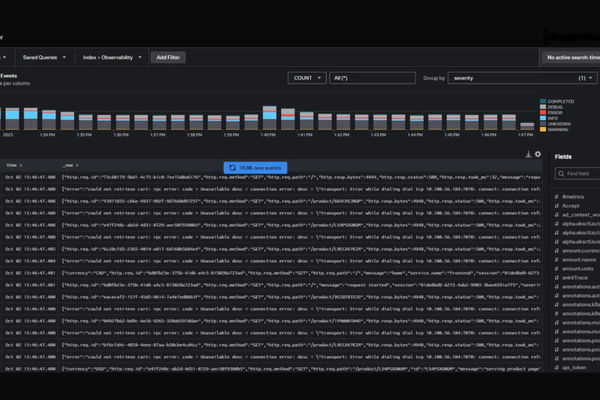Select the amount.units field
Screen dimensions: 600x400
(x=577, y=268)
